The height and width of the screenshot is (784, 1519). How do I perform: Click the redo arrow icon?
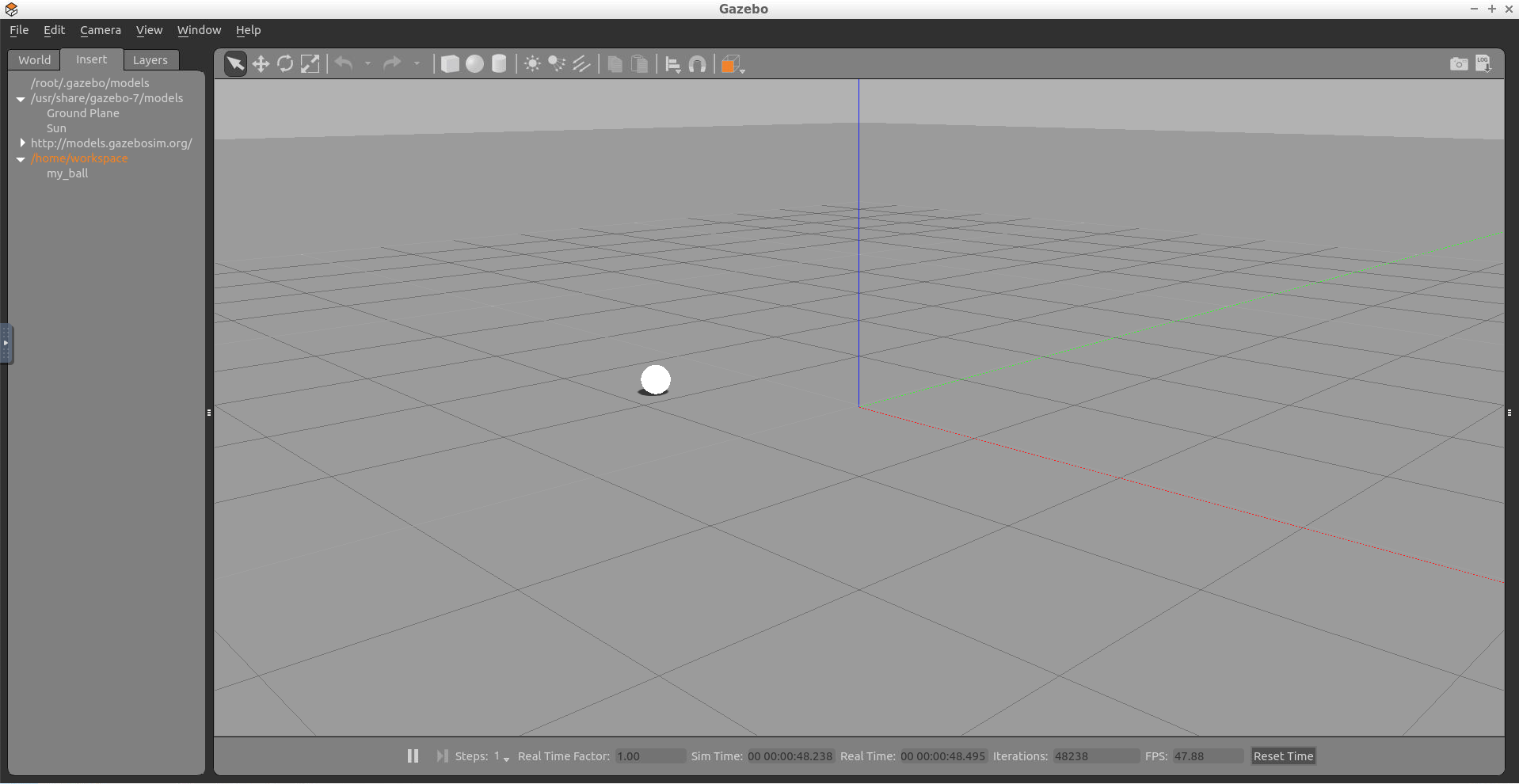click(x=392, y=63)
